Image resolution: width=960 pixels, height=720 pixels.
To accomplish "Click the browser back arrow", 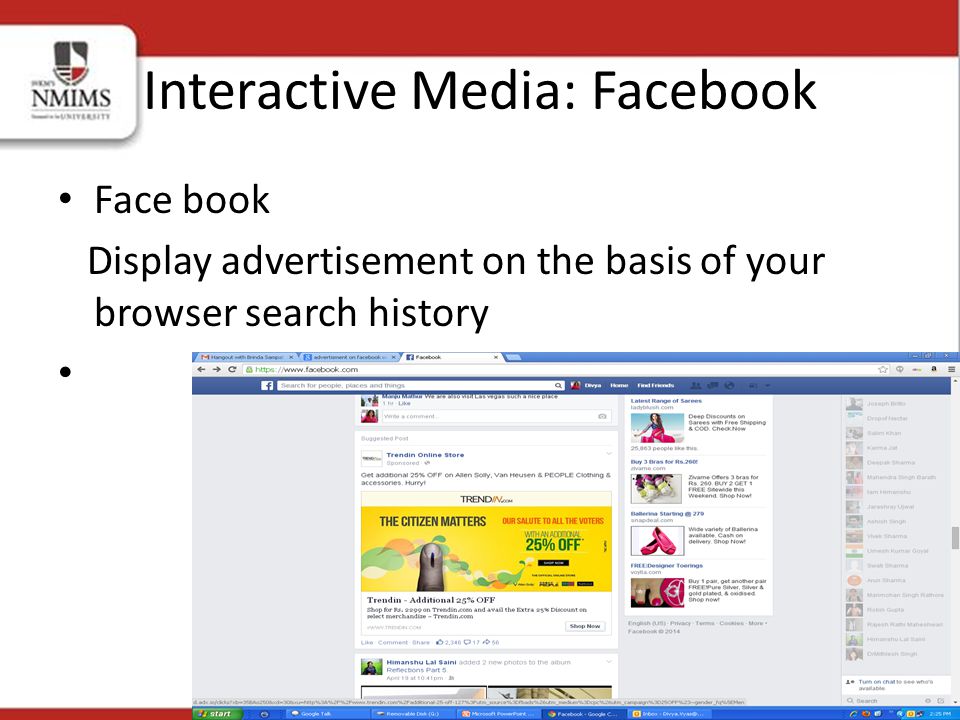I will (x=201, y=370).
